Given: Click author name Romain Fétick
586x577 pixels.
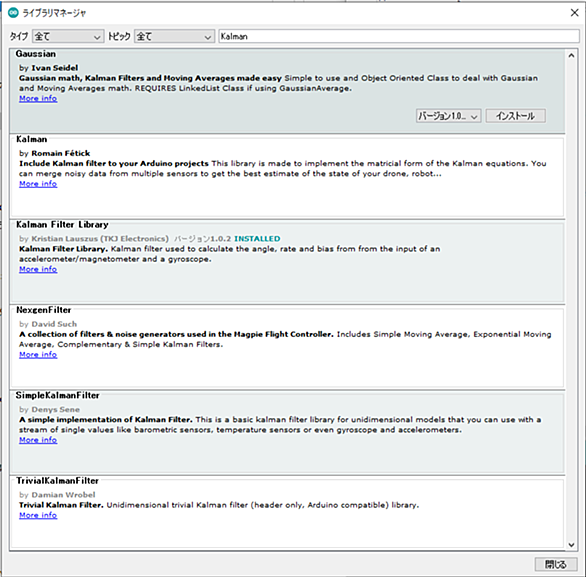Looking at the screenshot, I should click(61, 153).
